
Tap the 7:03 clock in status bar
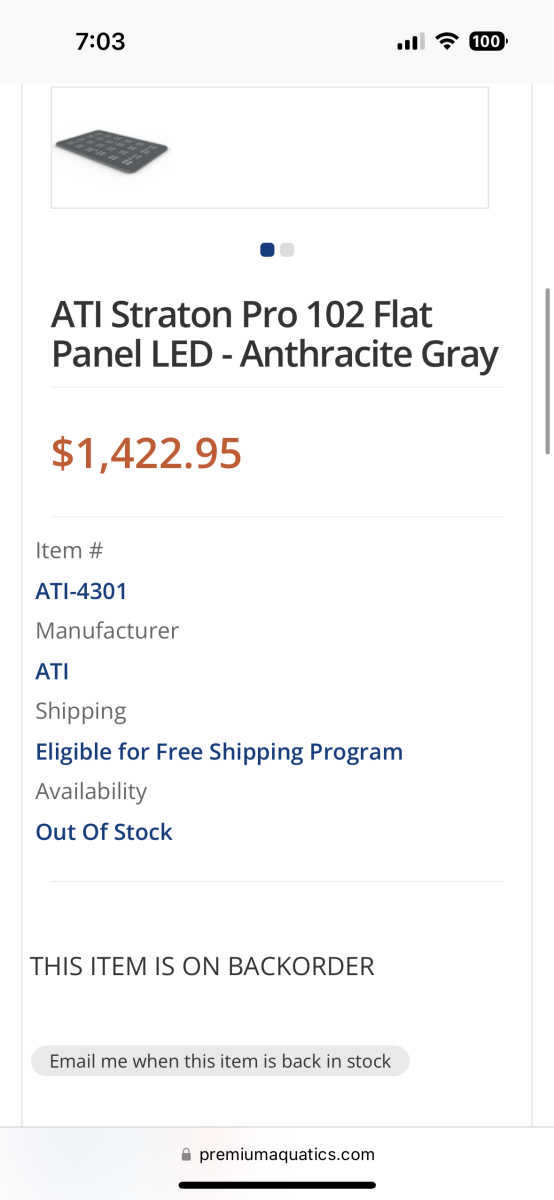click(x=100, y=41)
